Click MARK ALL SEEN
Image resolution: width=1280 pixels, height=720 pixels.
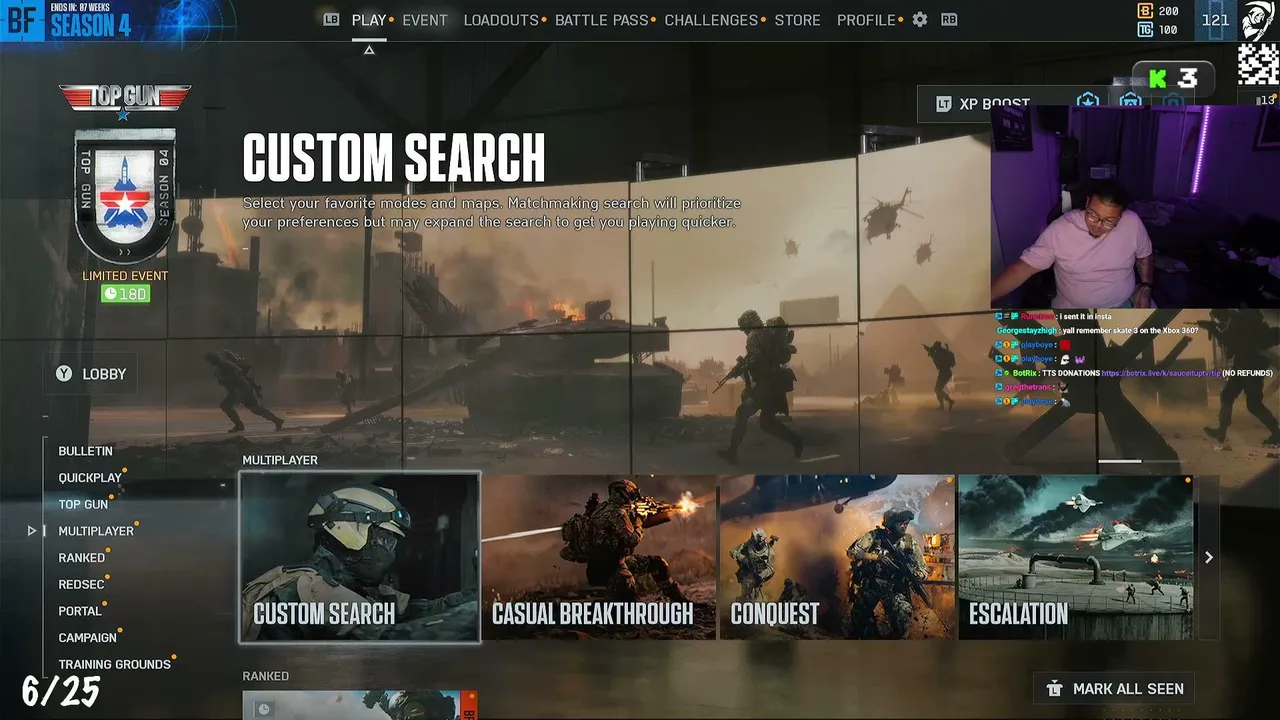(1114, 689)
